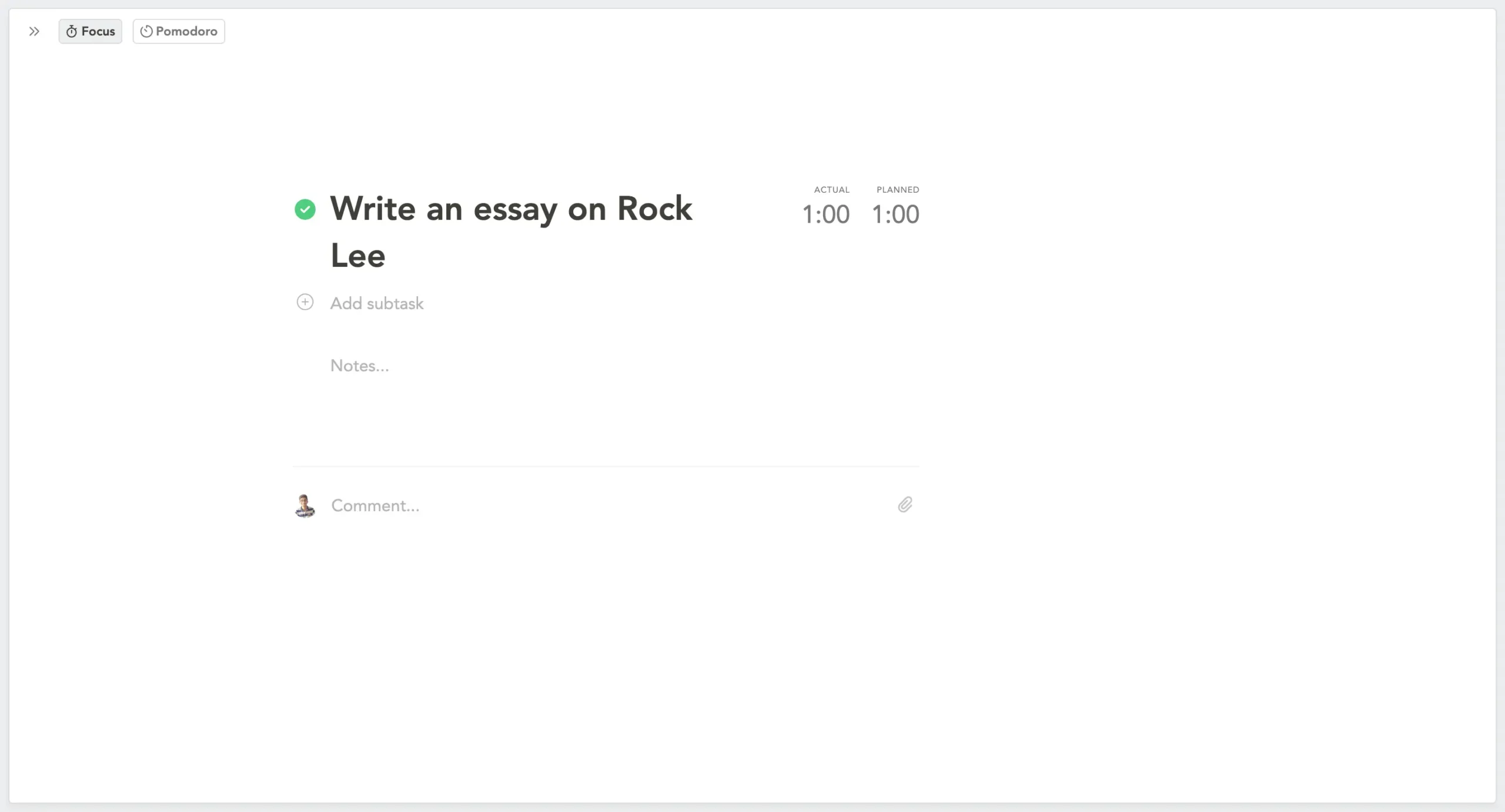
Task: Click into the Notes area
Action: tap(360, 365)
